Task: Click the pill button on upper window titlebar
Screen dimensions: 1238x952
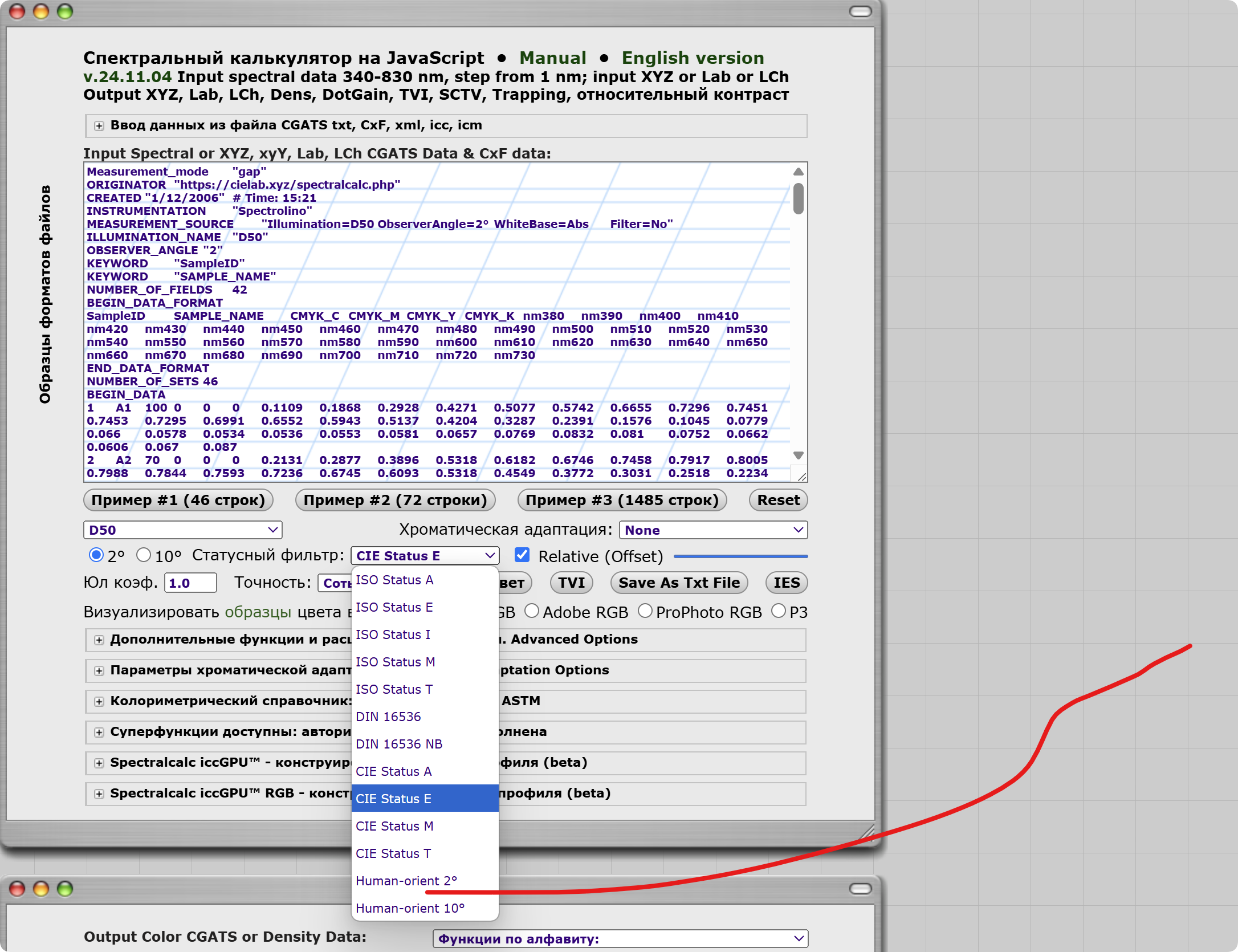Action: 860,11
